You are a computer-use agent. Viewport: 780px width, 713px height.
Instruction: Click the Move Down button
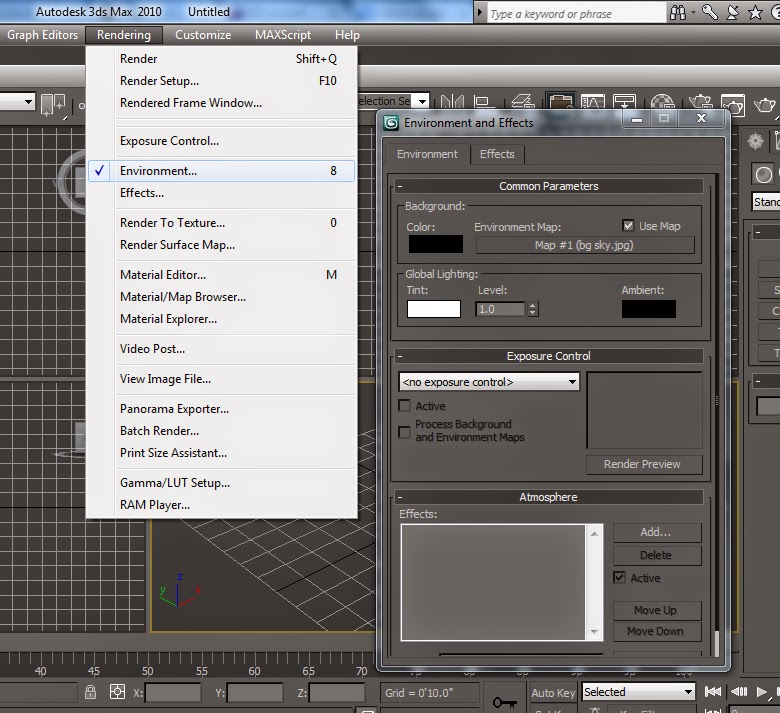click(657, 631)
